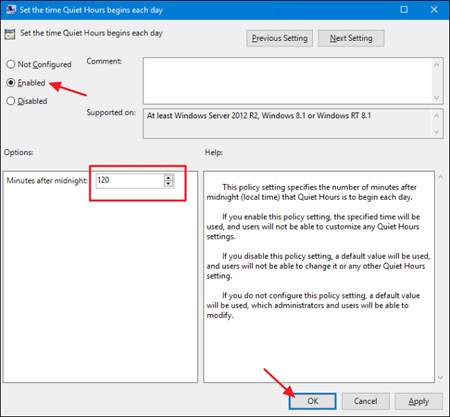
Task: Click the policy icon in the title bar
Action: pyautogui.click(x=11, y=9)
